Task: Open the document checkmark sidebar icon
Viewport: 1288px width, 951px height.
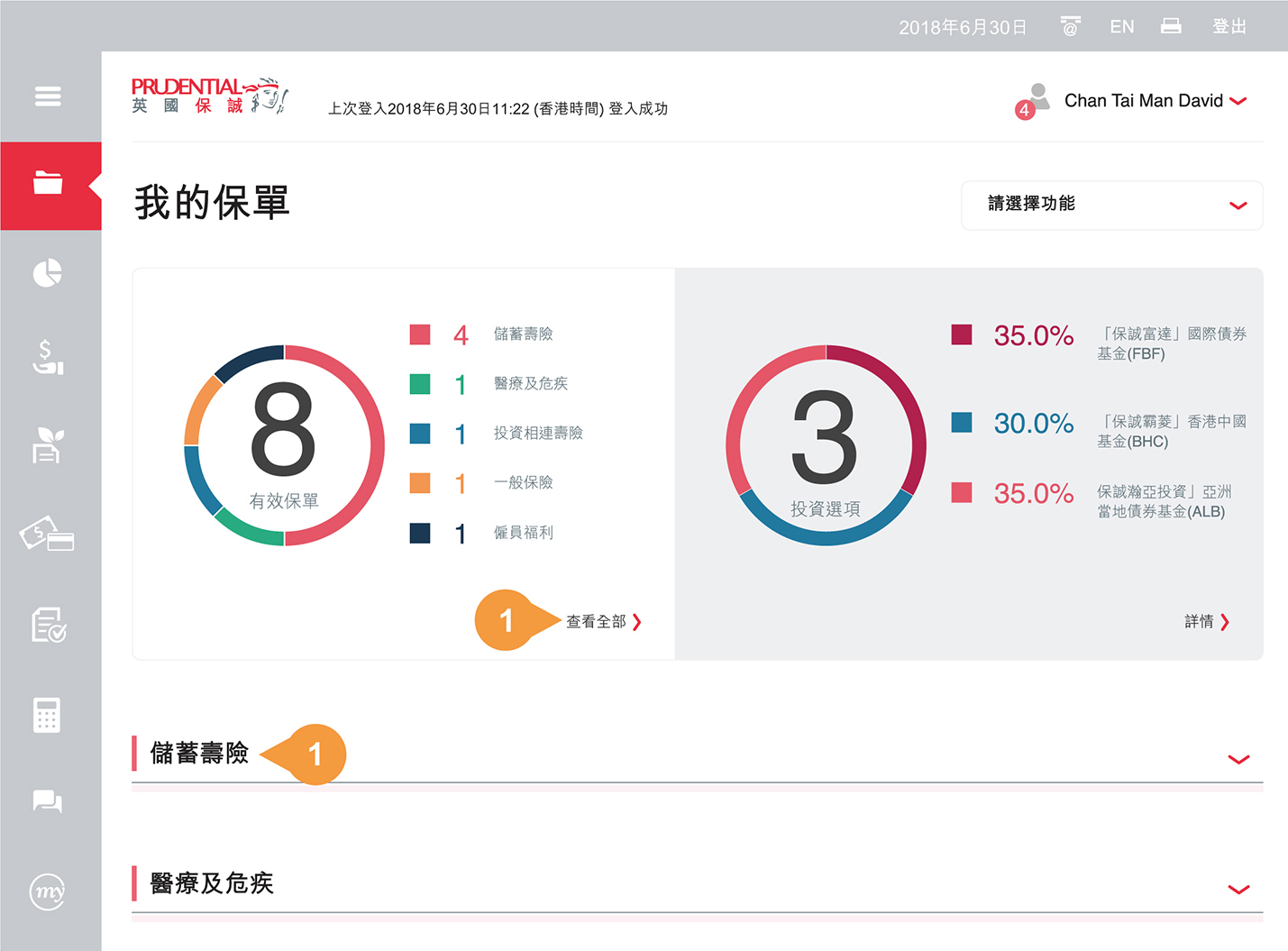Action: [48, 624]
